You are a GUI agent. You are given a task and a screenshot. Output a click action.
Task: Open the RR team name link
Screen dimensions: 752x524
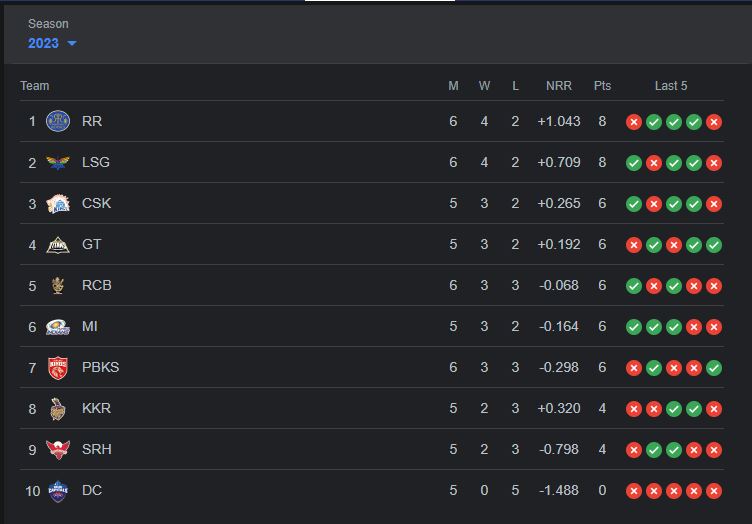(92, 121)
